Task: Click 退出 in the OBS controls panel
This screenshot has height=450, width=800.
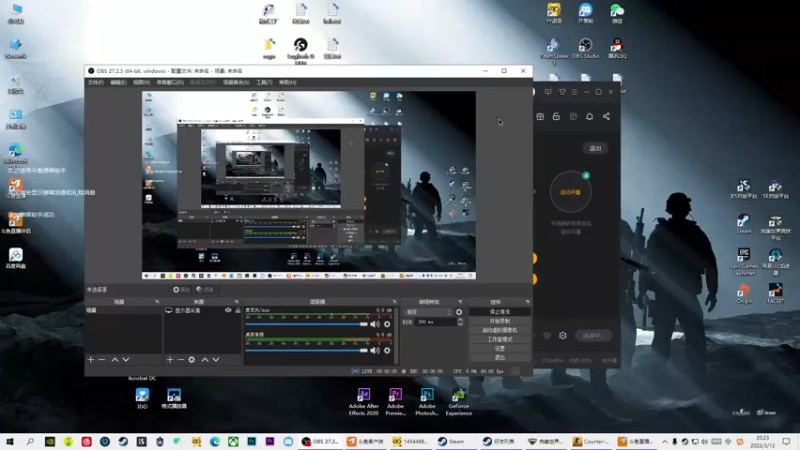Action: [x=499, y=357]
